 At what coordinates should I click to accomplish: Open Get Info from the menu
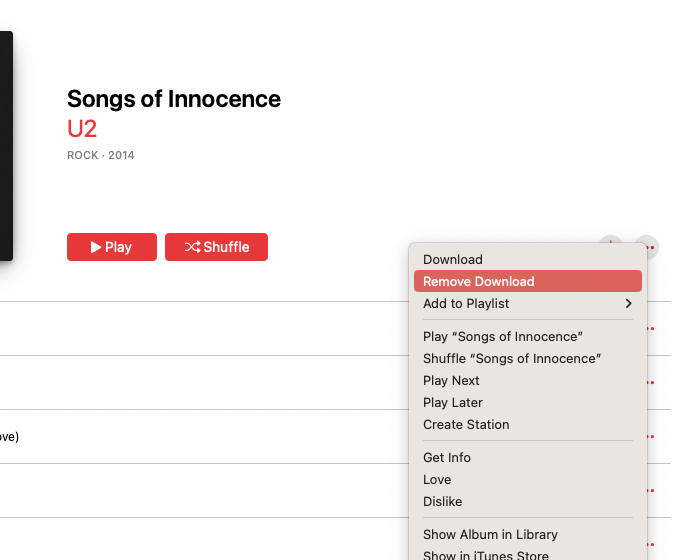[x=528, y=457]
